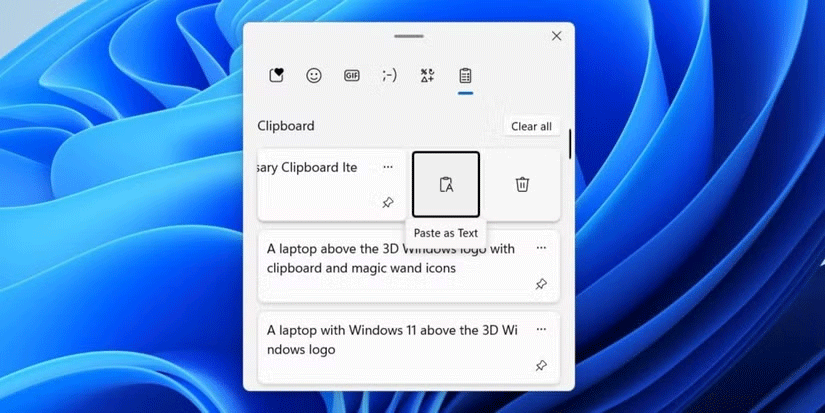This screenshot has width=825, height=413.
Task: Paste 'A laptop above the 3D Windows logo' text
Action: [391, 258]
